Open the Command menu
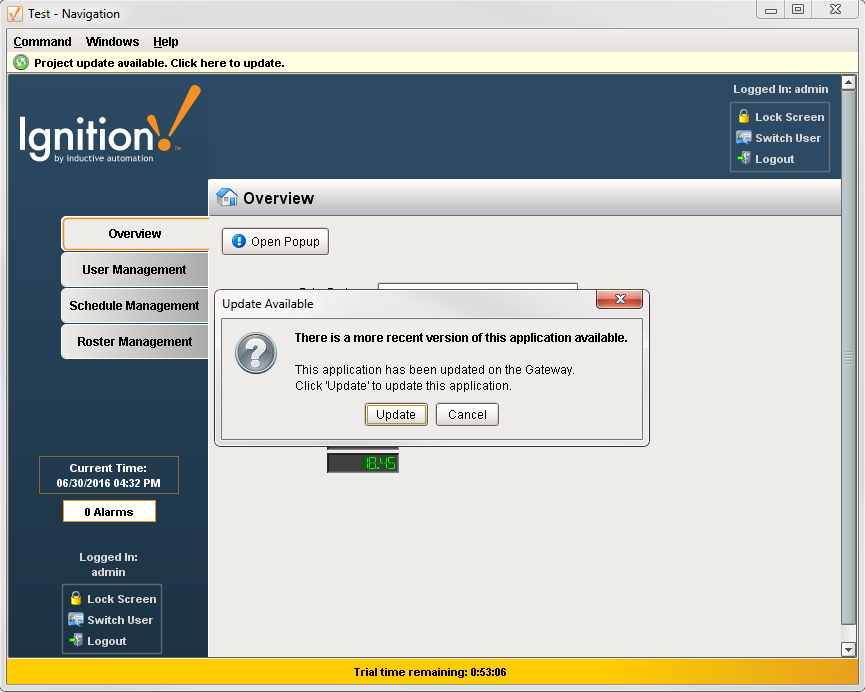The width and height of the screenshot is (865, 692). 42,42
